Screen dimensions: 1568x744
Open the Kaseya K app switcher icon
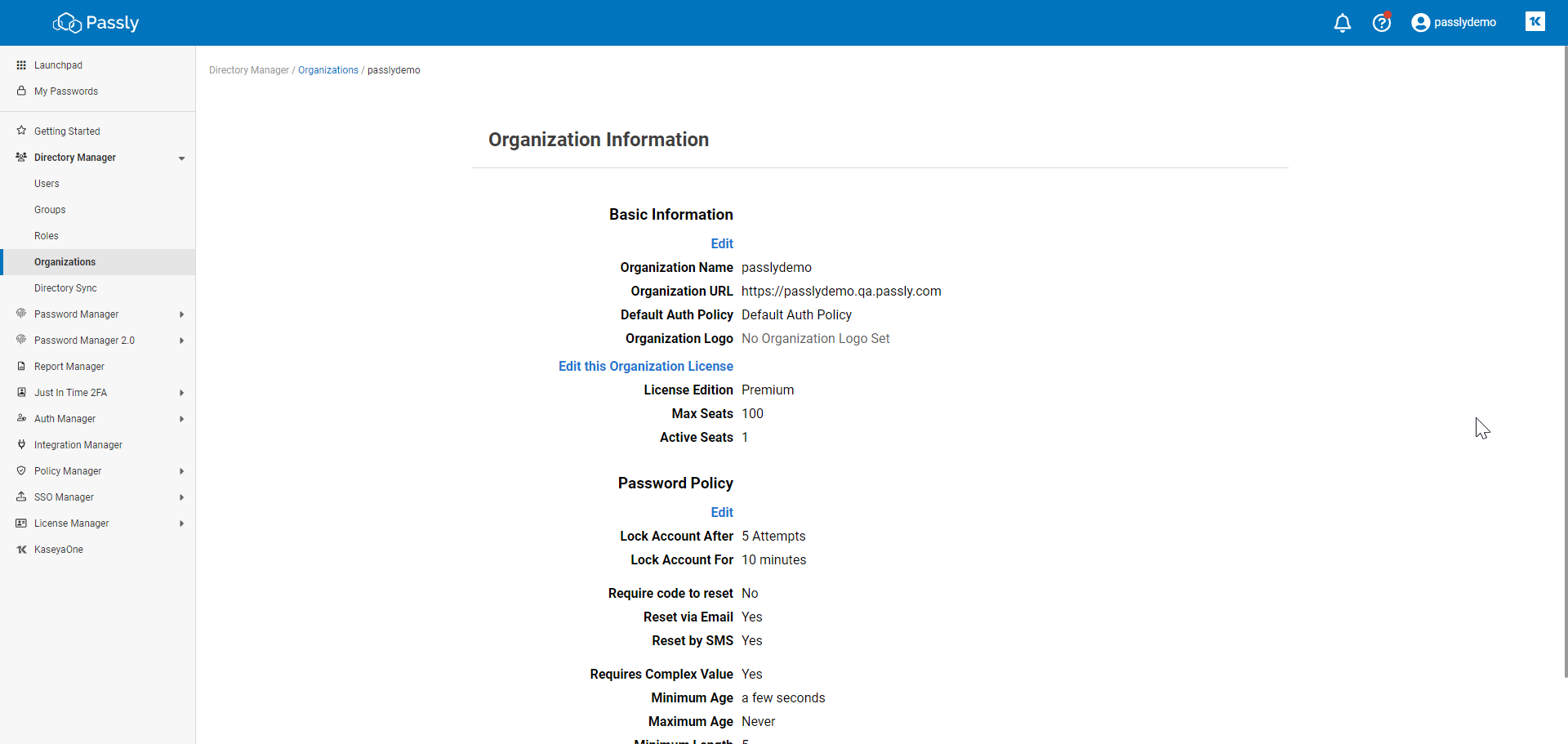(x=1535, y=22)
